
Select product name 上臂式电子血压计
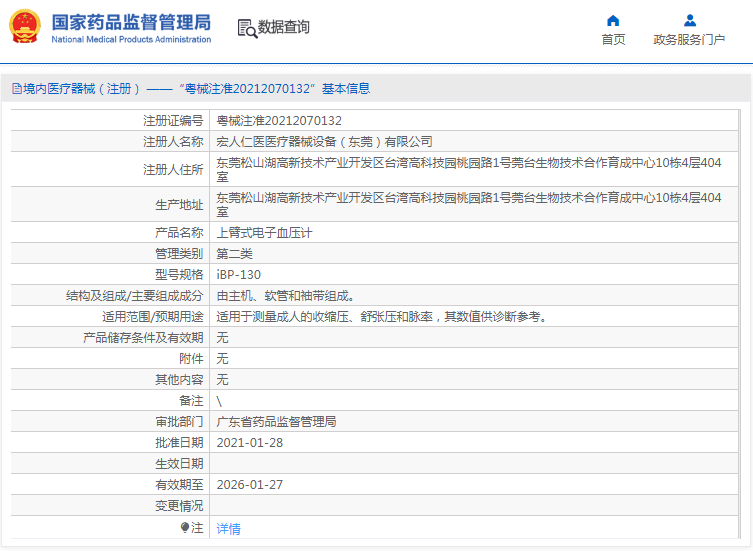coord(264,233)
